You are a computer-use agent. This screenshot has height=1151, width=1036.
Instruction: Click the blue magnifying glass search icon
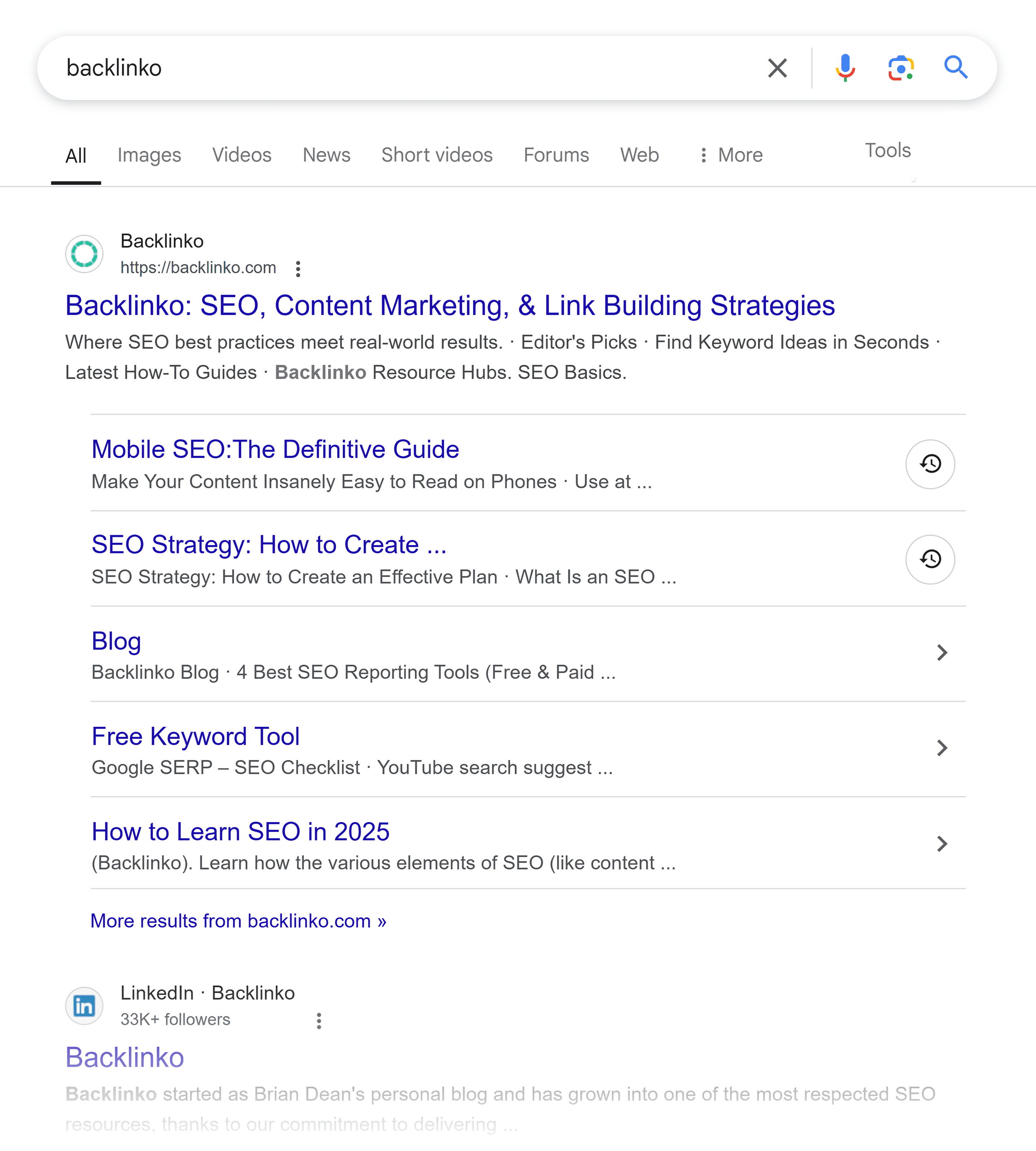pos(956,68)
